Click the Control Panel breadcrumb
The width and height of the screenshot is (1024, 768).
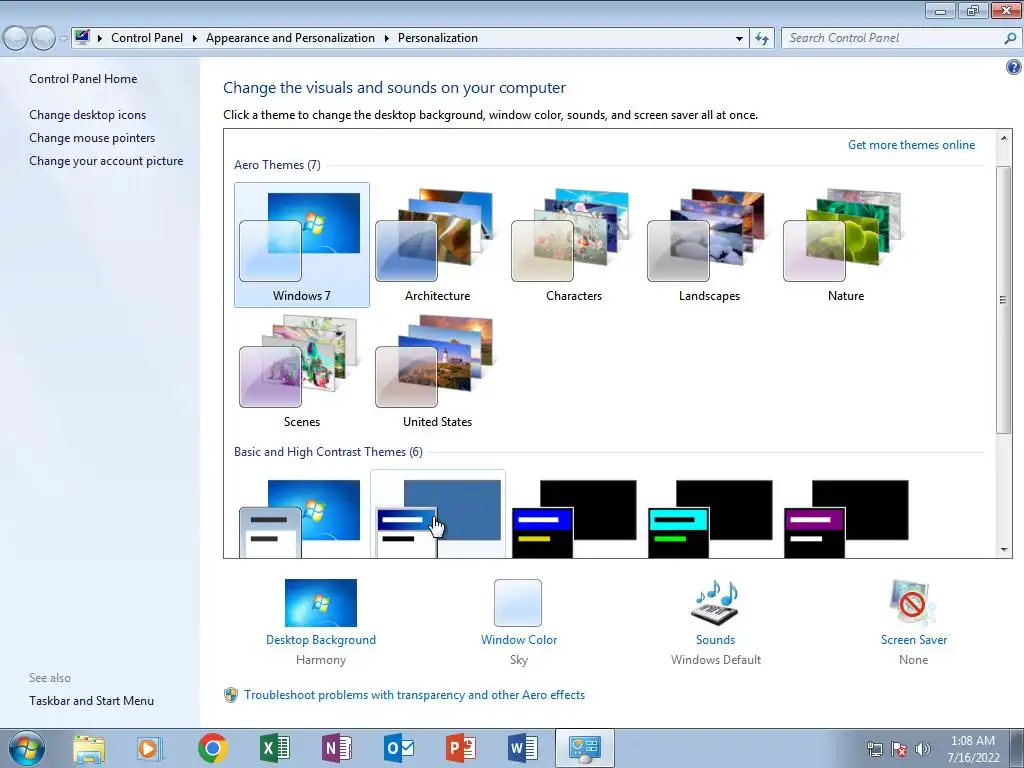(147, 38)
